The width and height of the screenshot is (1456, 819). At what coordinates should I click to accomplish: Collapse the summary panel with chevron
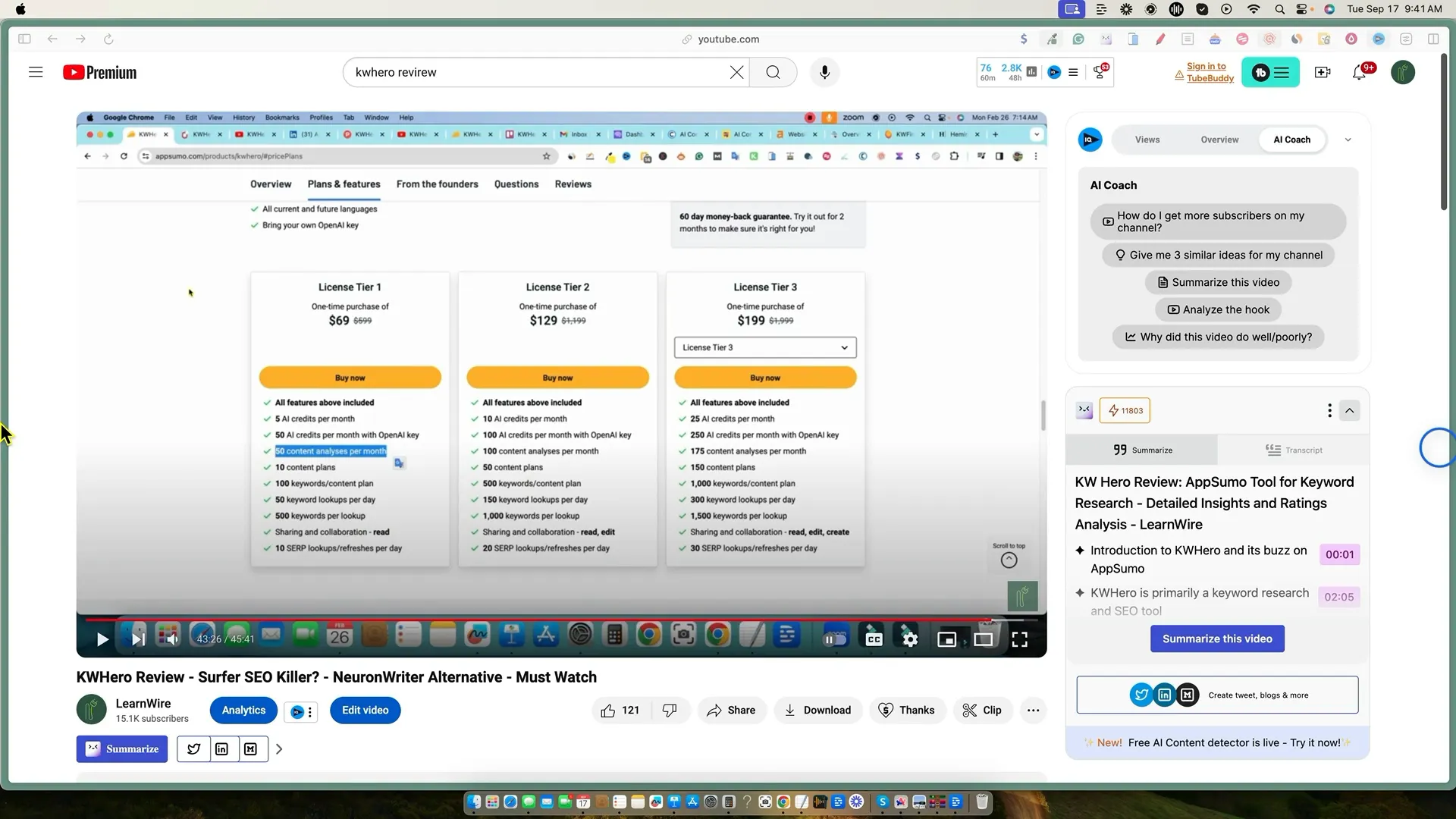[x=1350, y=410]
